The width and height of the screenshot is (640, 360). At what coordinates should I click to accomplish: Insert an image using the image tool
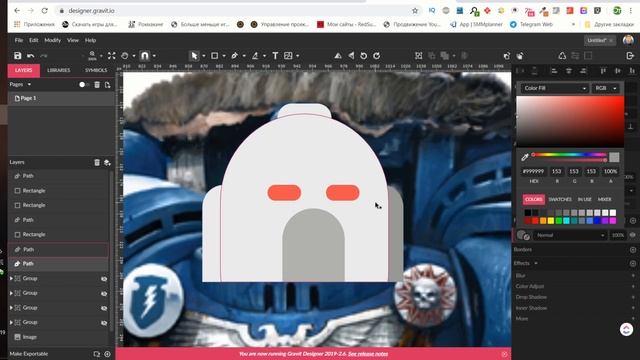[x=288, y=56]
